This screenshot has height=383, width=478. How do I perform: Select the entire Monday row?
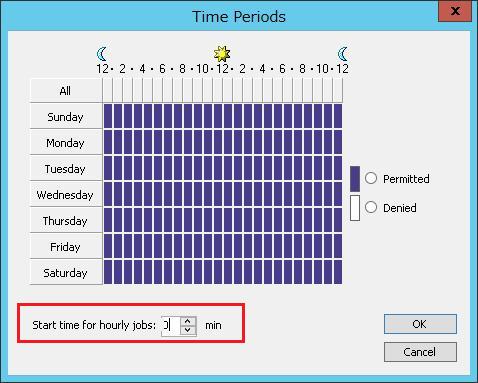pyautogui.click(x=66, y=142)
